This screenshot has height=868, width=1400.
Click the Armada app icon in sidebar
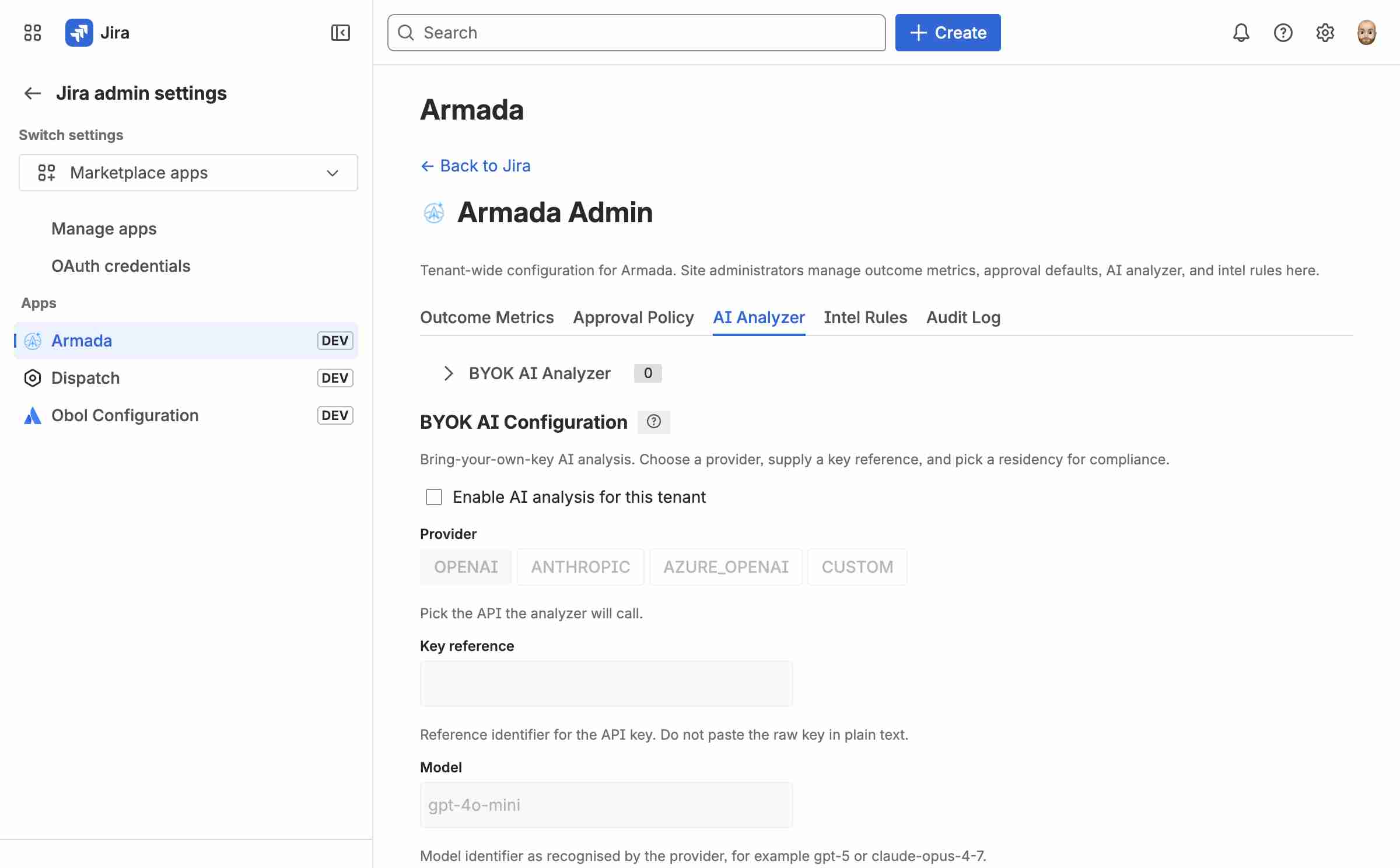click(x=33, y=341)
